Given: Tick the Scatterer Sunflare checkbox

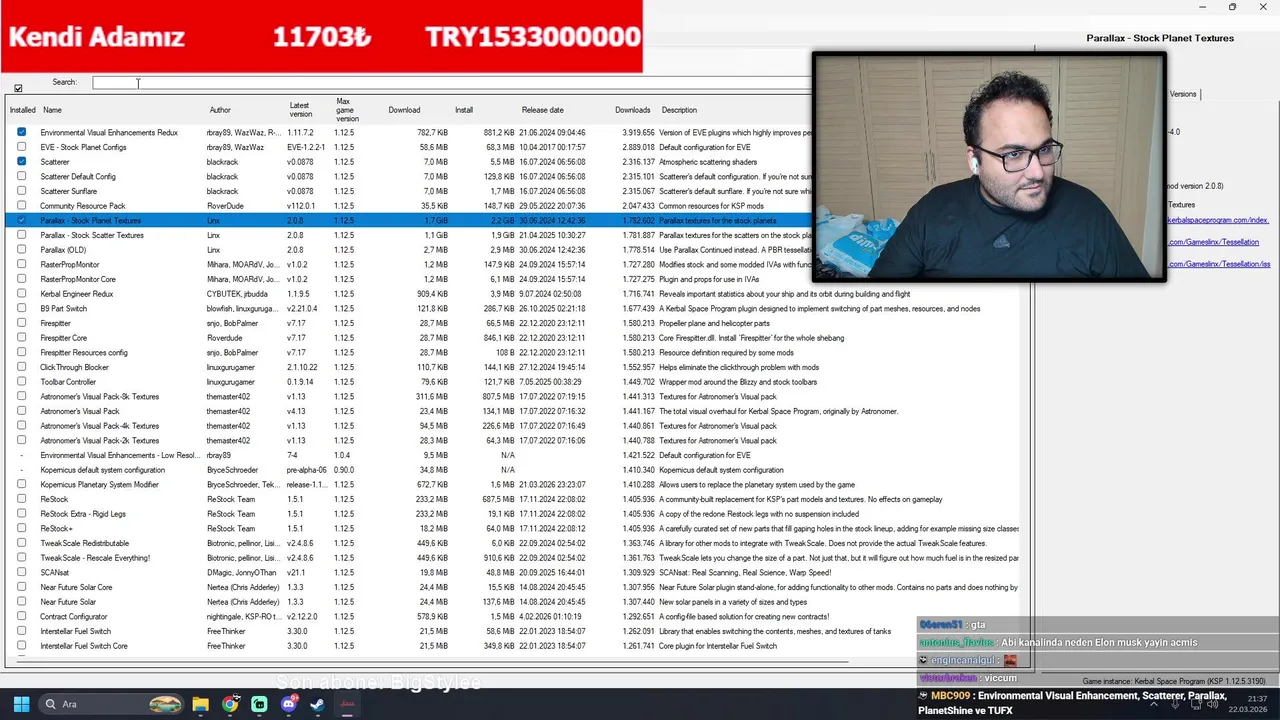Looking at the screenshot, I should [x=22, y=191].
